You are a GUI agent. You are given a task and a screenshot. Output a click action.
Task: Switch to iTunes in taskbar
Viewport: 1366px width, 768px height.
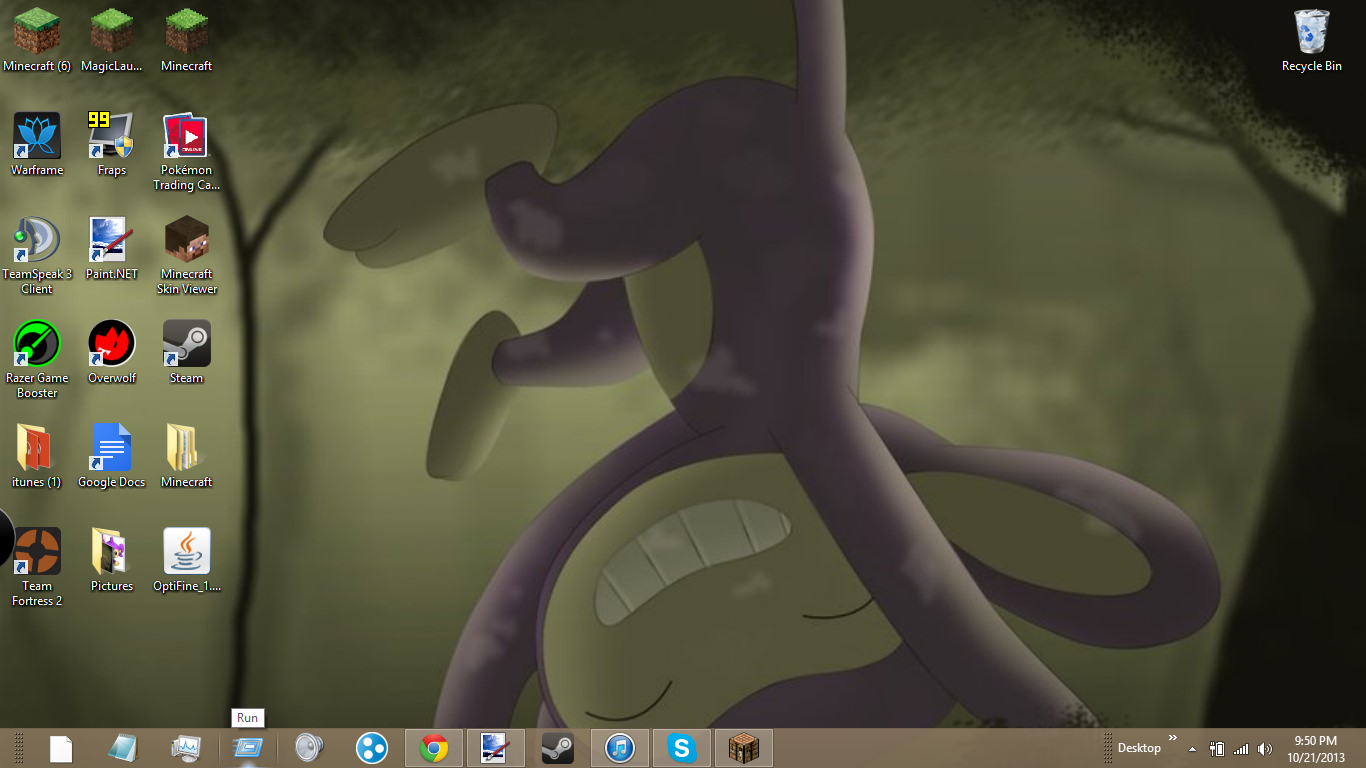pos(620,748)
